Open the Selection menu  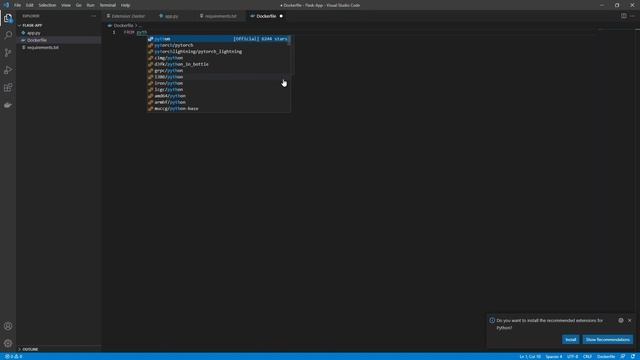point(47,5)
